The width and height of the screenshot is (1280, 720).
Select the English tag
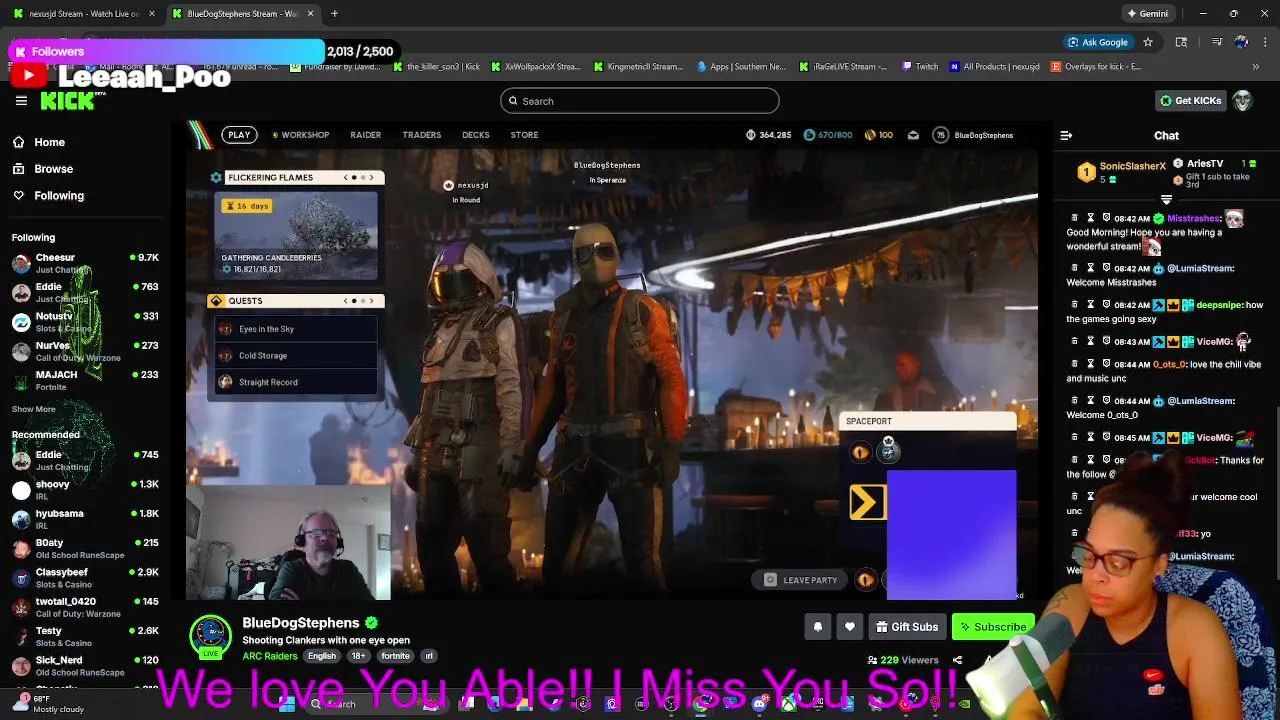click(x=322, y=656)
